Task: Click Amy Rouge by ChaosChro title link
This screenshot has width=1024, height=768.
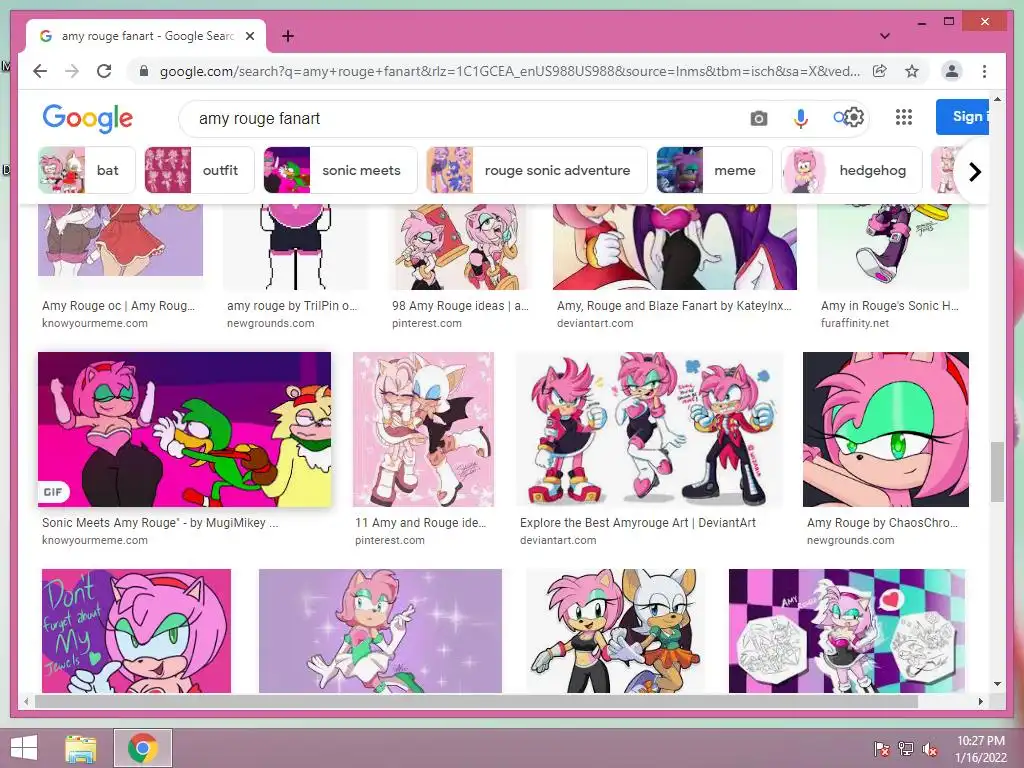Action: (x=882, y=522)
